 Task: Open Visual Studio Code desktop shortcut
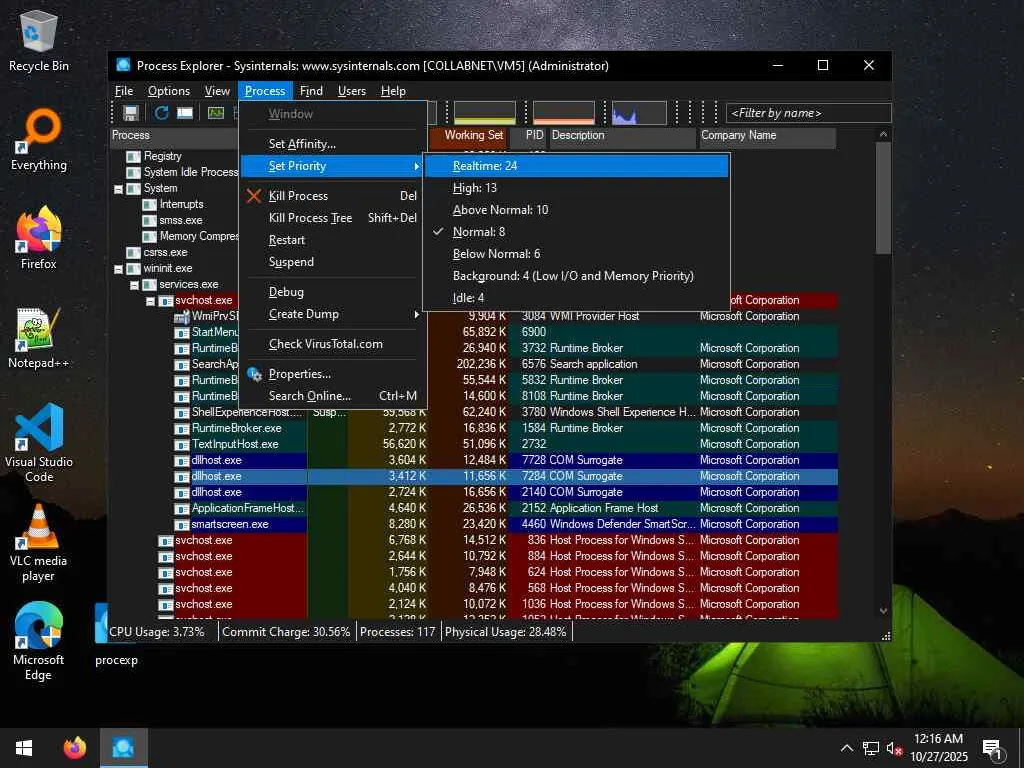[39, 443]
